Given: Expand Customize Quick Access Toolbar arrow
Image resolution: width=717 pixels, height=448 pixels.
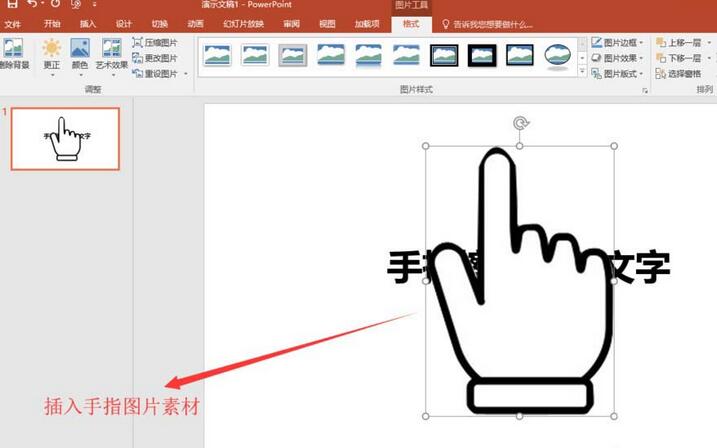Looking at the screenshot, I should 95,5.
